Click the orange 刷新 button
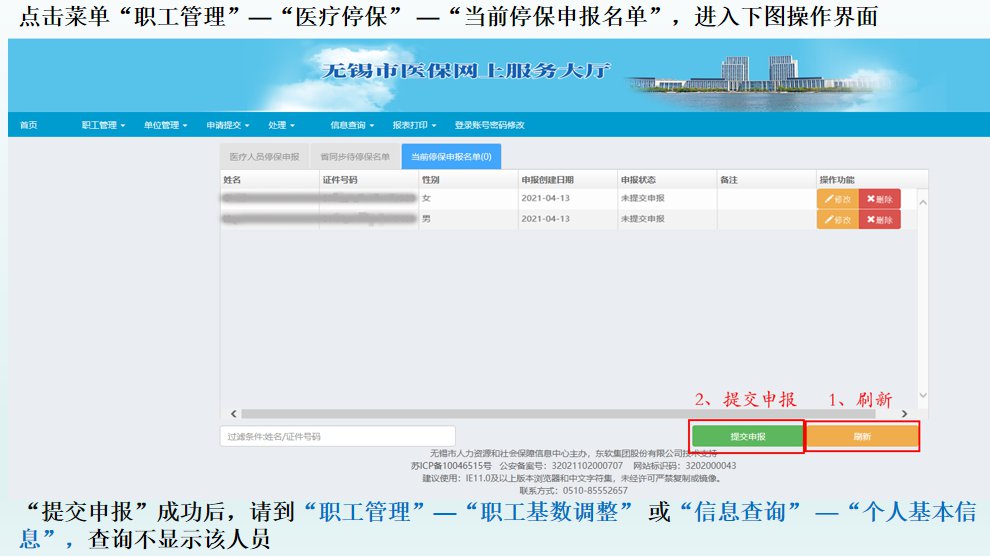This screenshot has width=990, height=556. (x=862, y=436)
